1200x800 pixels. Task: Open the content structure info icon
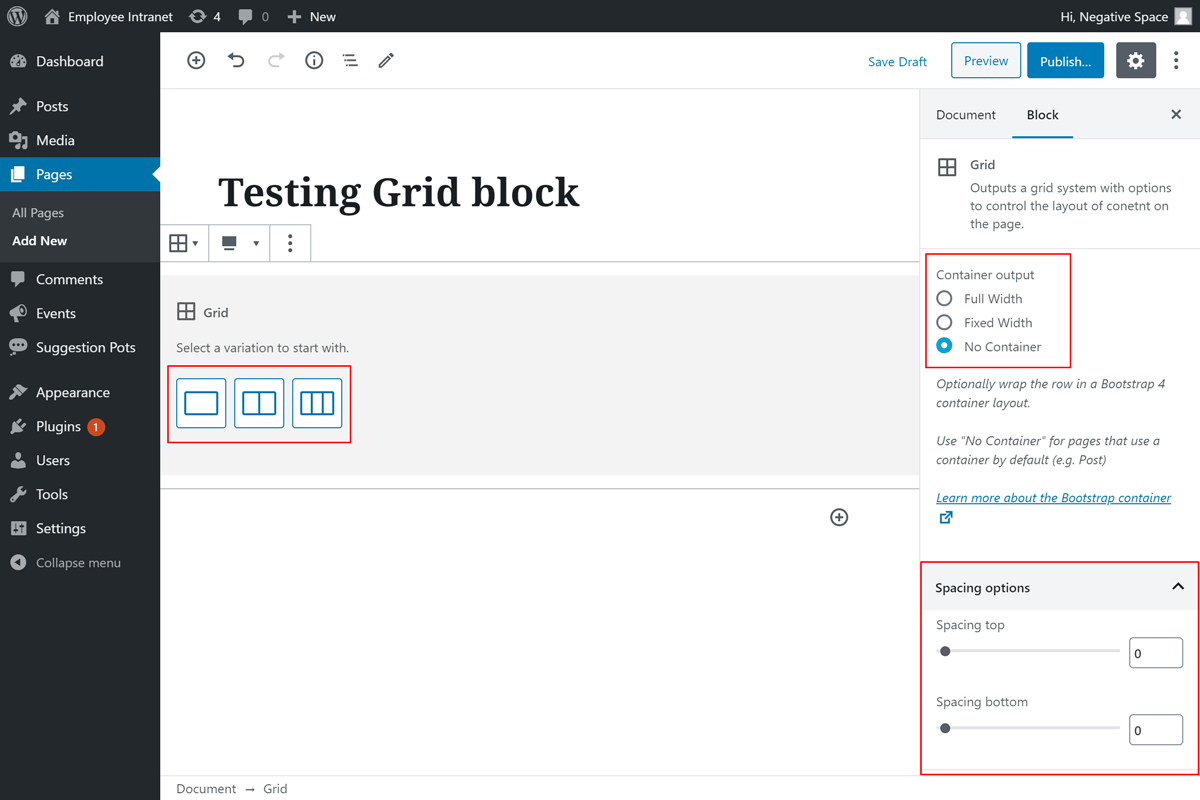tap(314, 61)
